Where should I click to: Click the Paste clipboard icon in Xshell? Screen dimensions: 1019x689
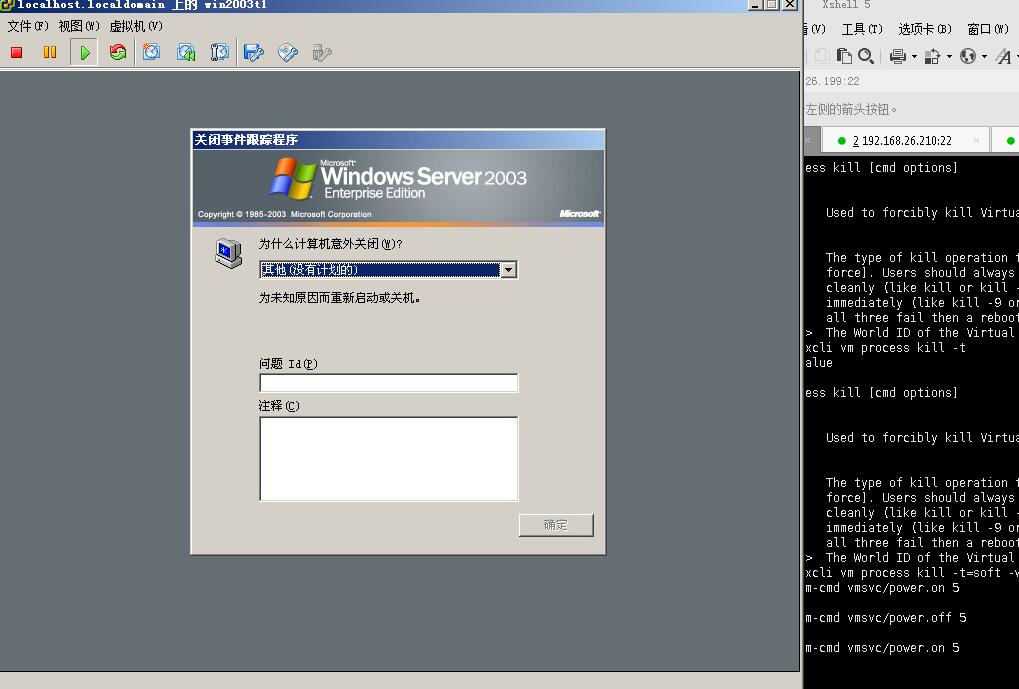(x=844, y=57)
